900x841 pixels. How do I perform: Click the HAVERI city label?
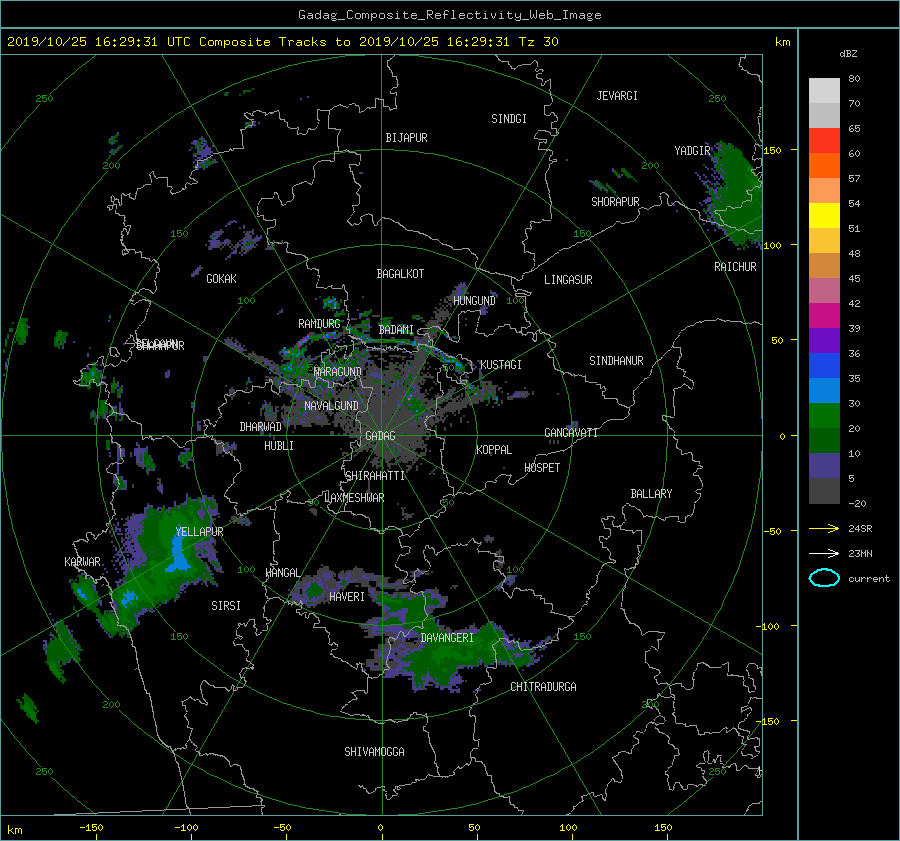point(347,597)
